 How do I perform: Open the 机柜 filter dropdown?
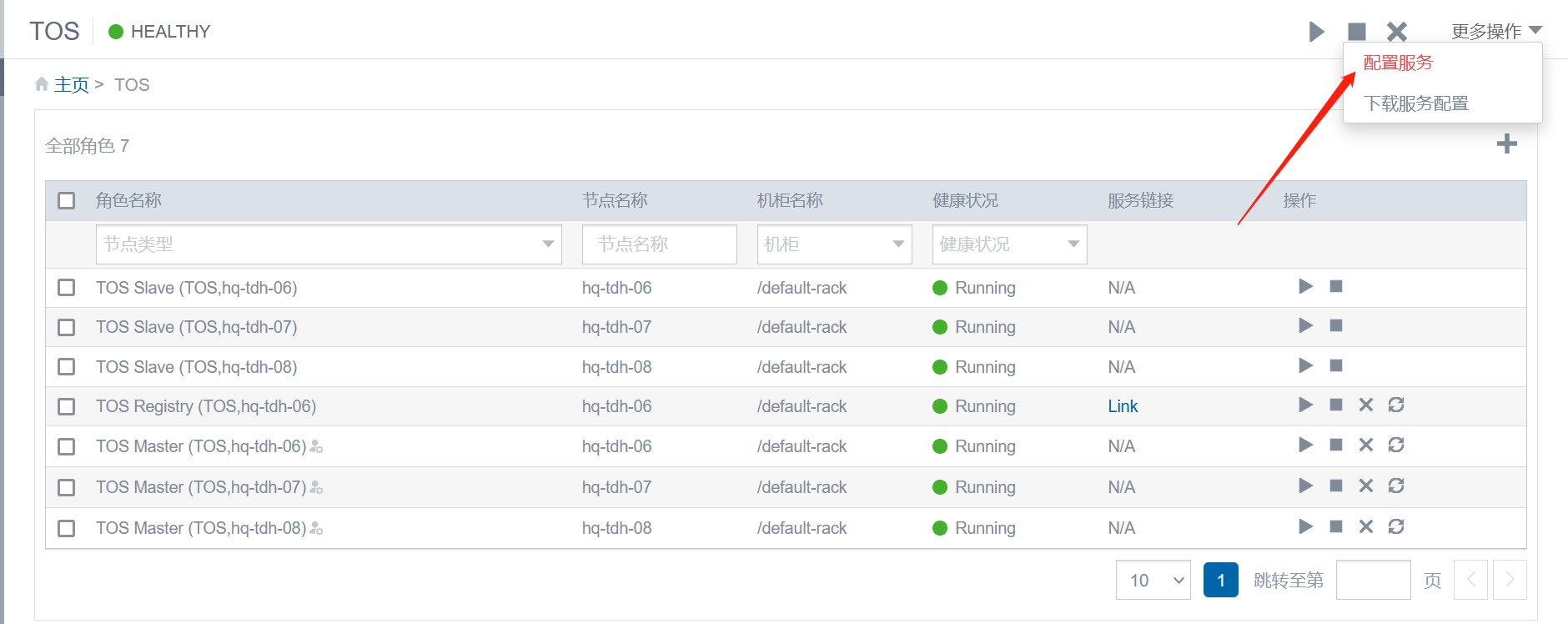click(x=835, y=244)
